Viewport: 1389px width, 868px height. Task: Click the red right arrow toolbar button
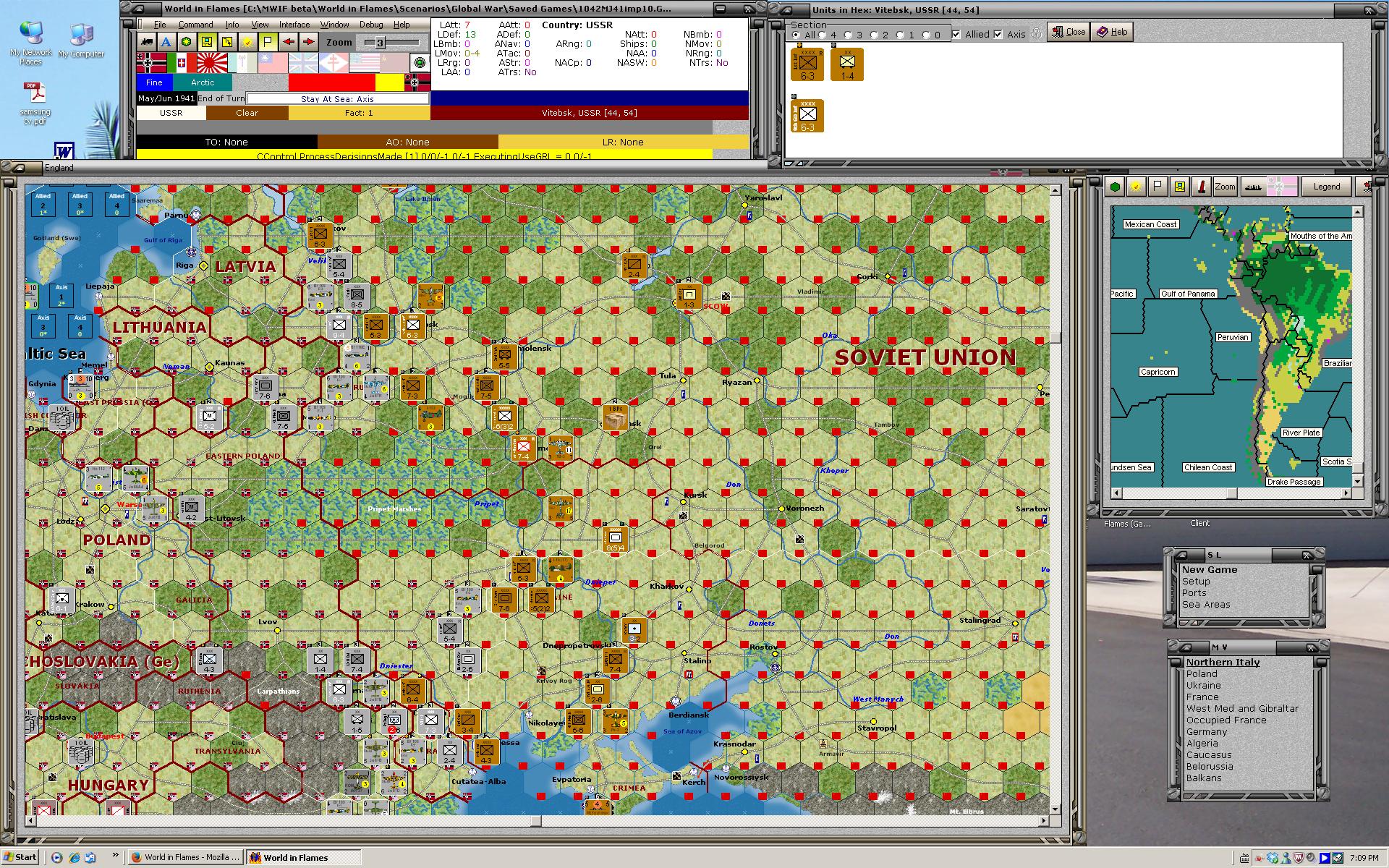pyautogui.click(x=309, y=42)
